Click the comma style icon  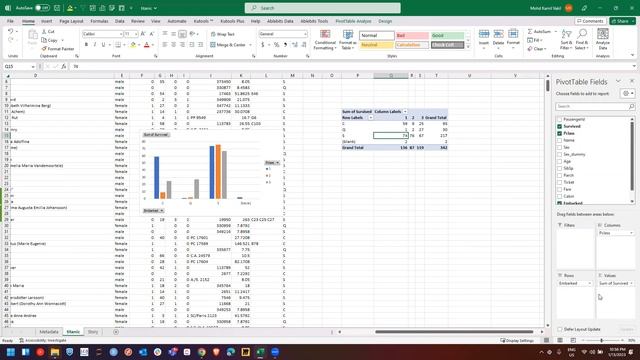pos(285,44)
